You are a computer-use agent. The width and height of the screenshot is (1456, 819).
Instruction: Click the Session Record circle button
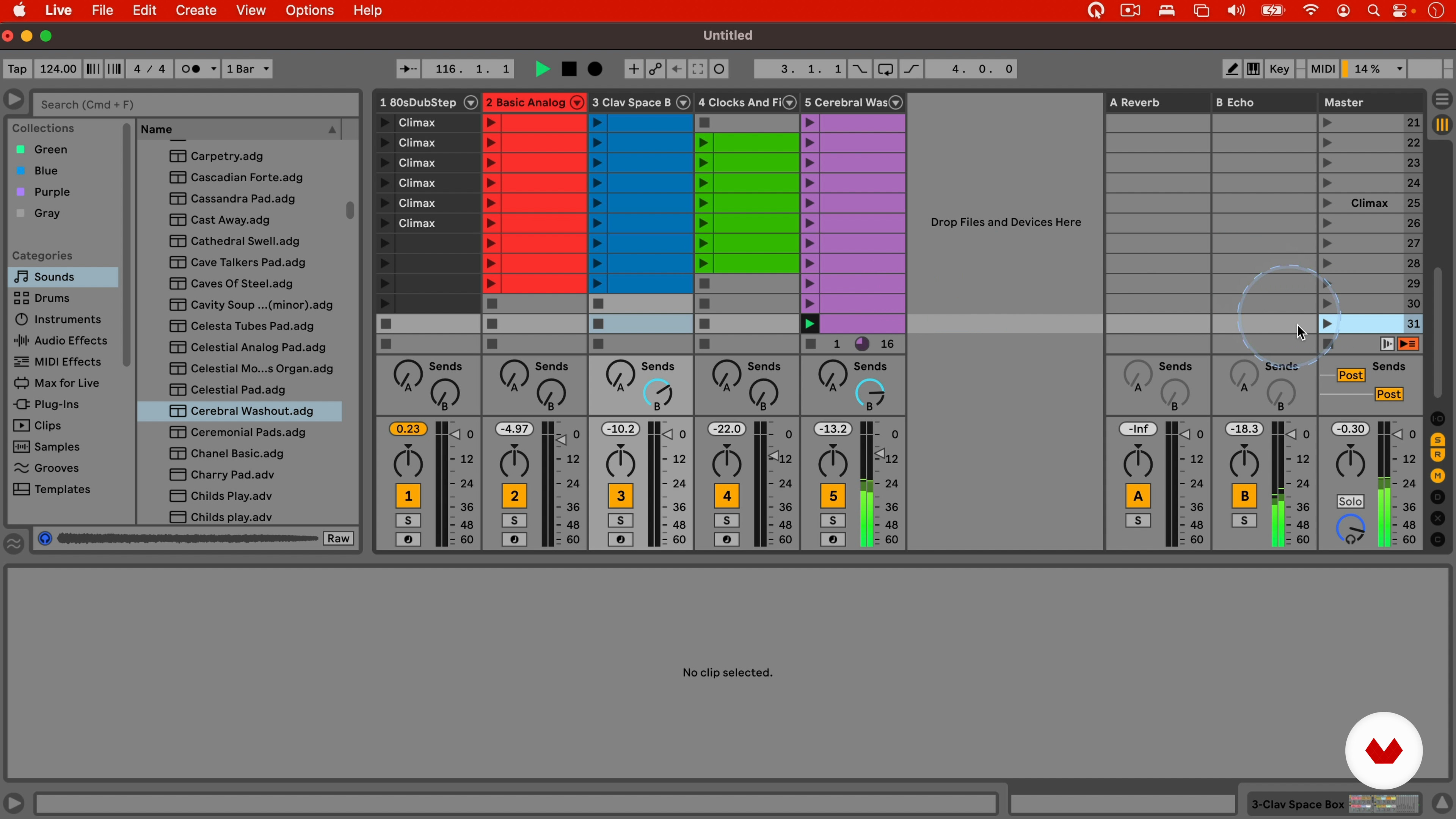pyautogui.click(x=720, y=69)
